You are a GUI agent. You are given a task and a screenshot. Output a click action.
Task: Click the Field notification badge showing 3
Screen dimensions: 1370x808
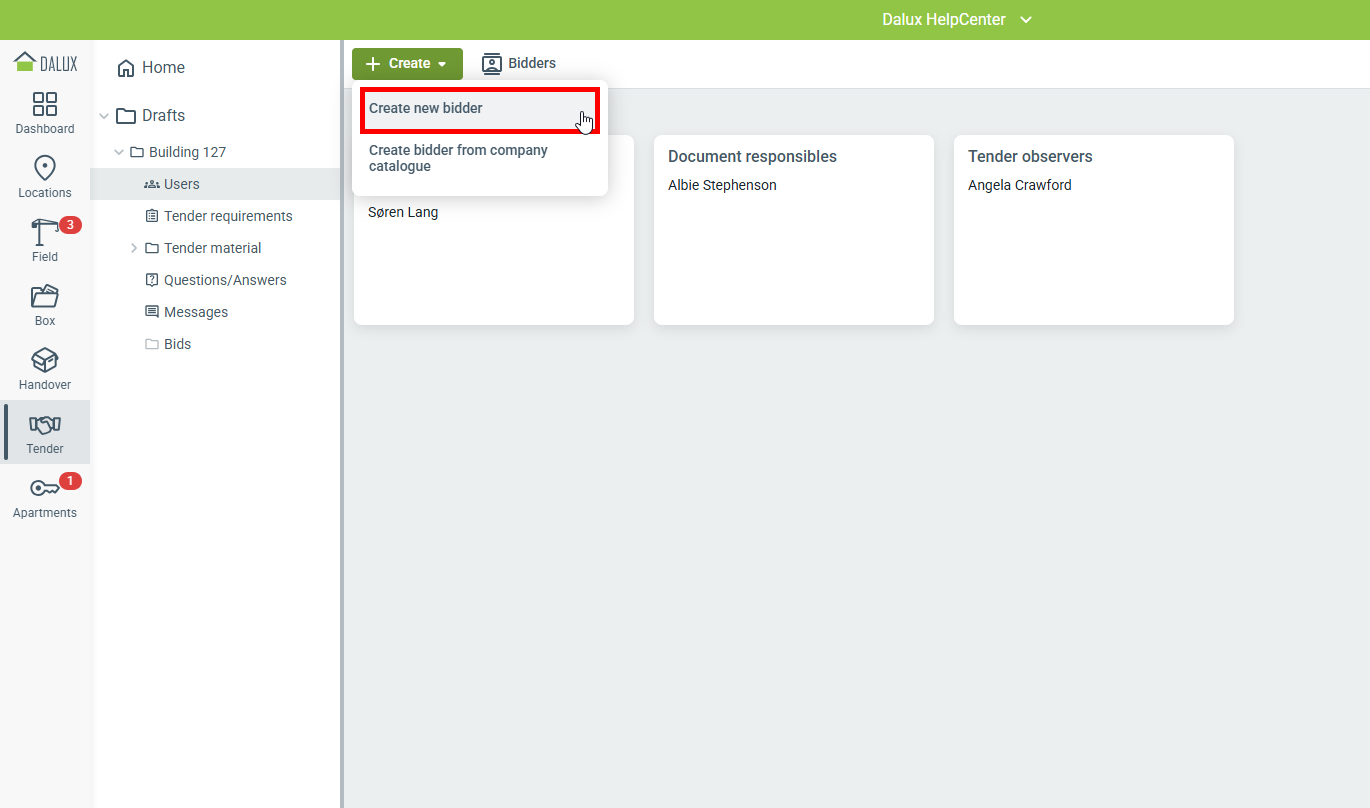(70, 225)
